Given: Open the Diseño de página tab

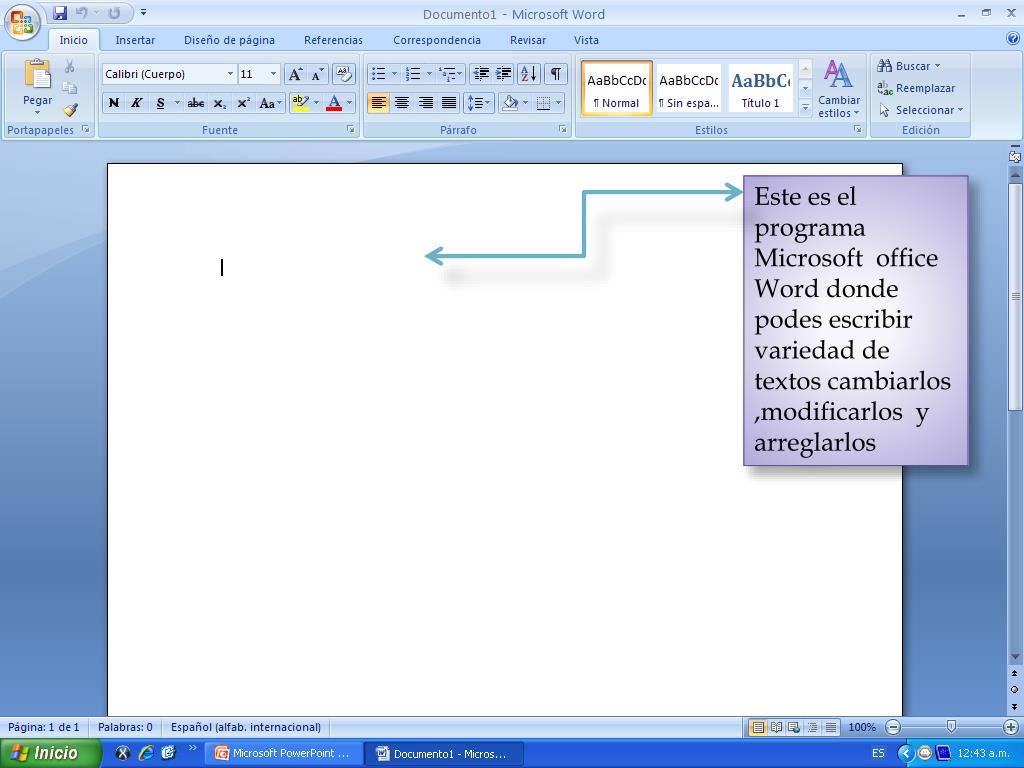Looking at the screenshot, I should (x=229, y=40).
